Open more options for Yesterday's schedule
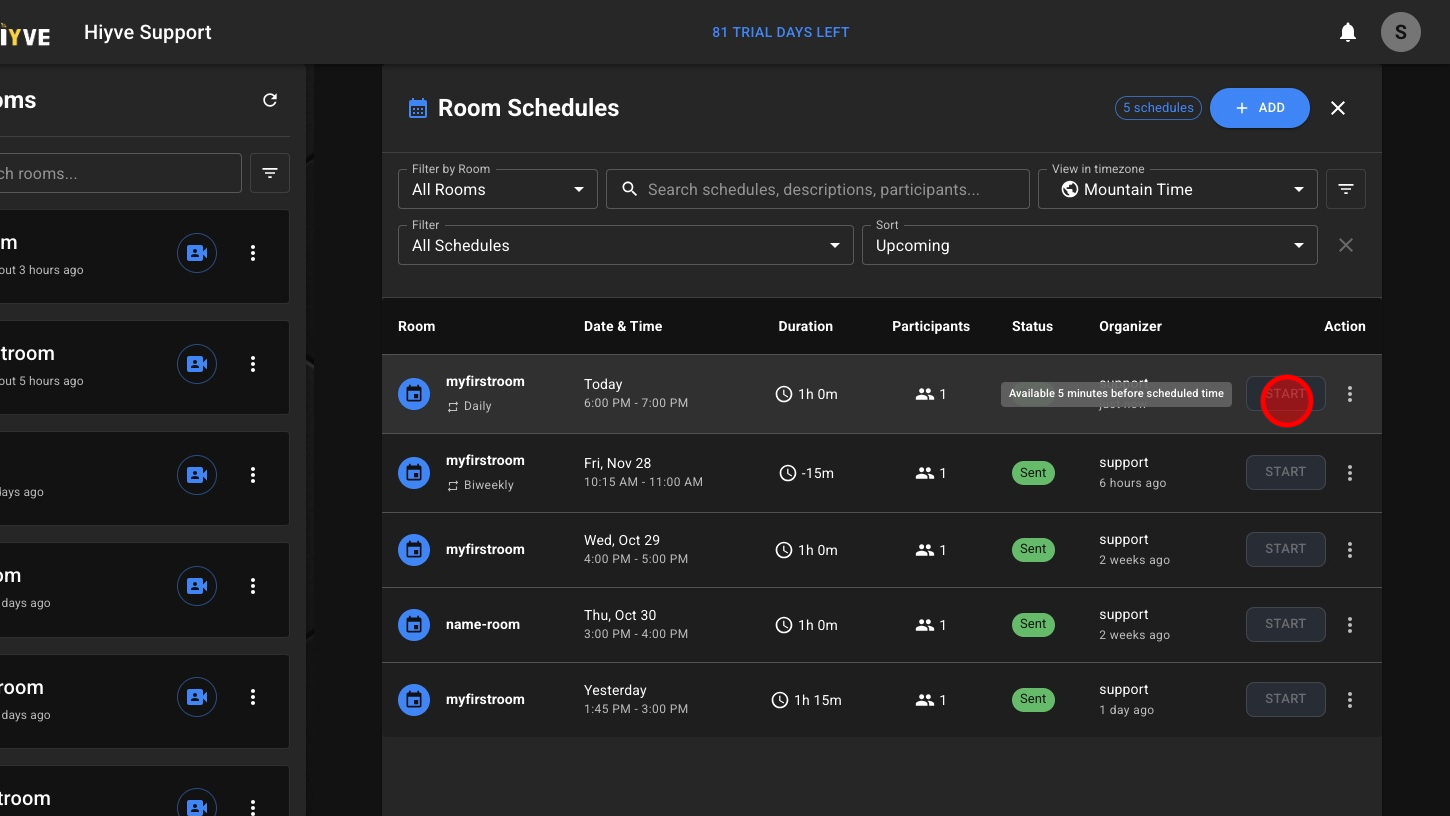Image resolution: width=1450 pixels, height=816 pixels. tap(1349, 700)
